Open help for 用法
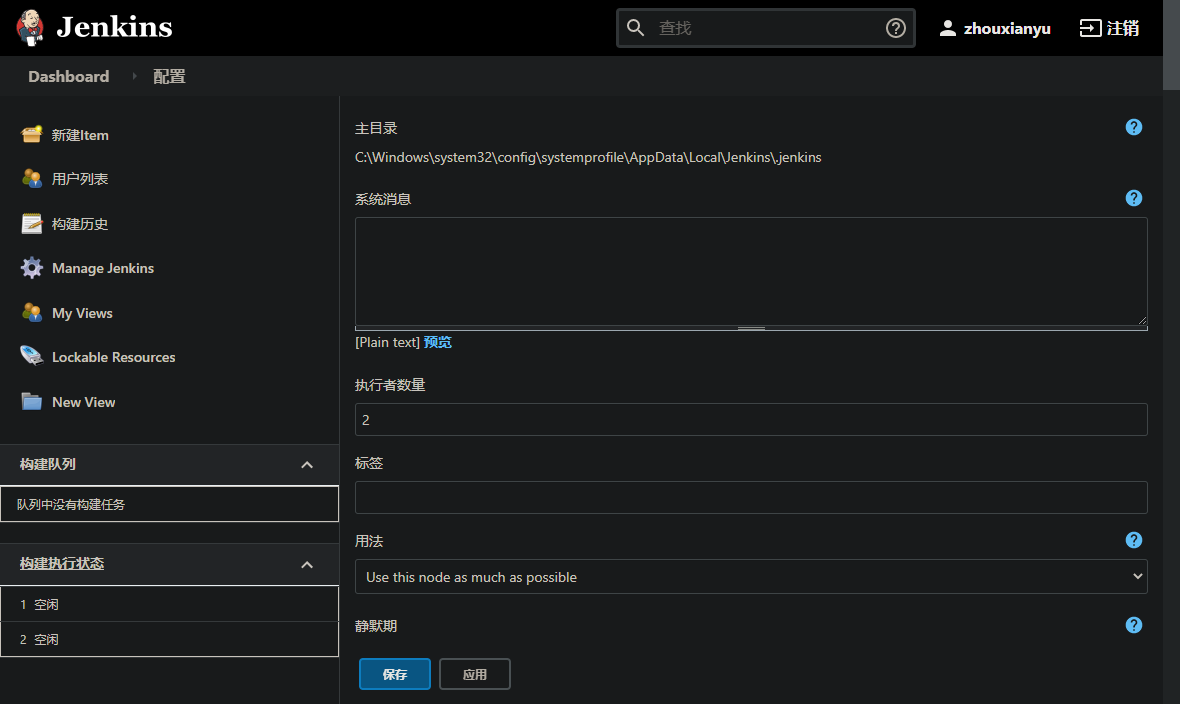The width and height of the screenshot is (1180, 704). 1133,540
